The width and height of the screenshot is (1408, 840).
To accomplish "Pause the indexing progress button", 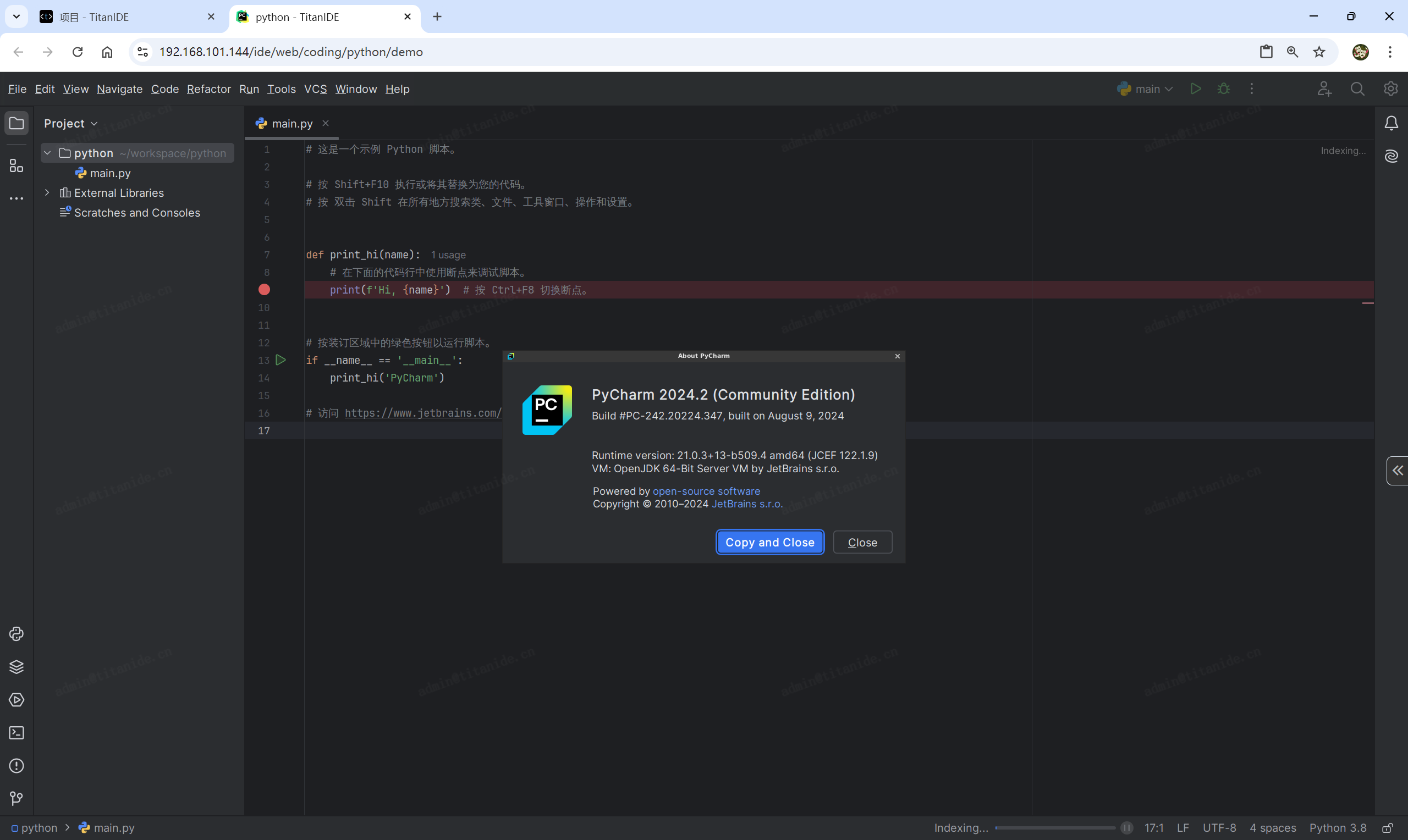I will [x=1126, y=828].
